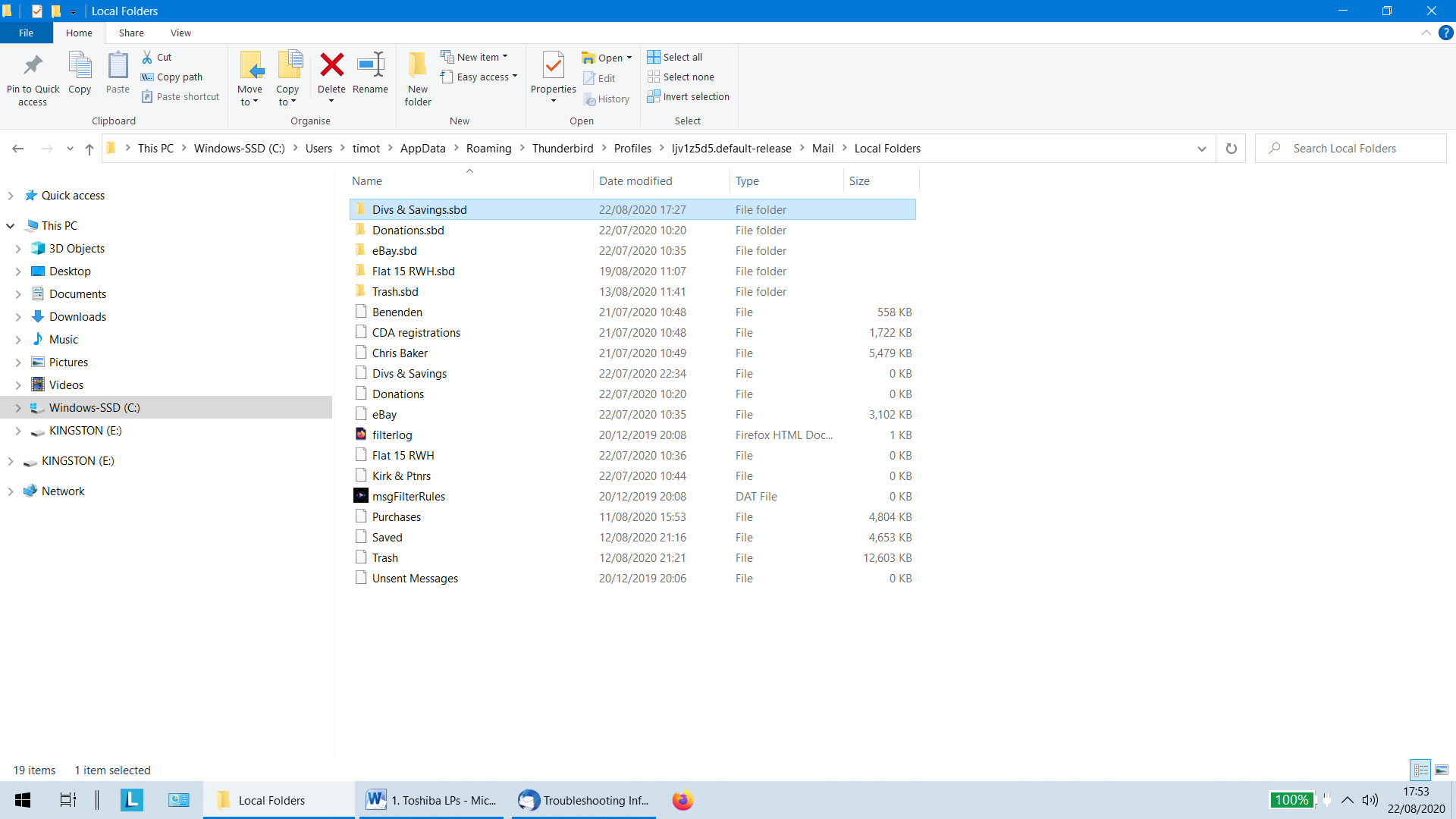The width and height of the screenshot is (1456, 819).
Task: Switch to Share ribbon tab
Action: 131,33
